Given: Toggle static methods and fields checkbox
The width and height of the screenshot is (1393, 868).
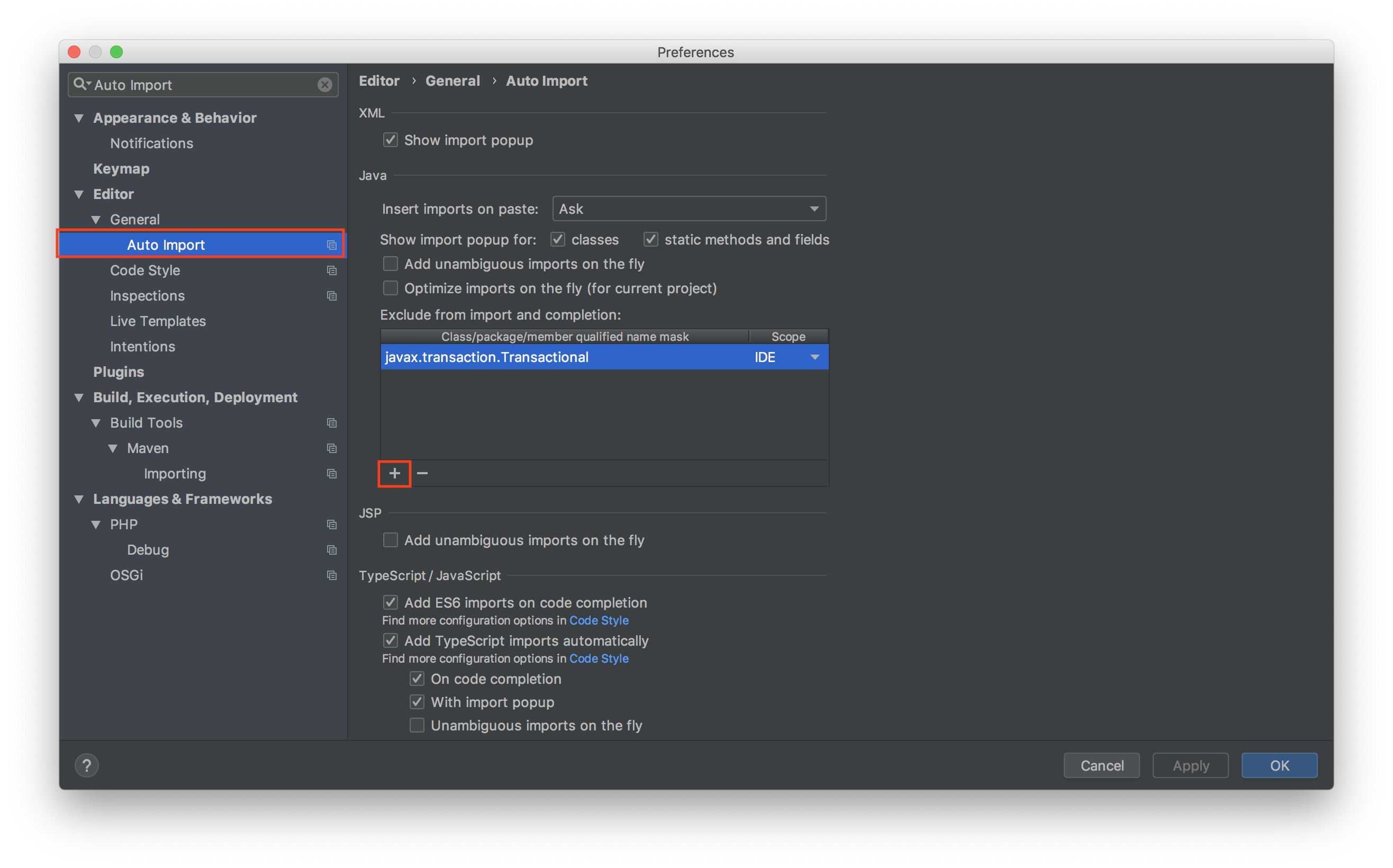Looking at the screenshot, I should 651,239.
